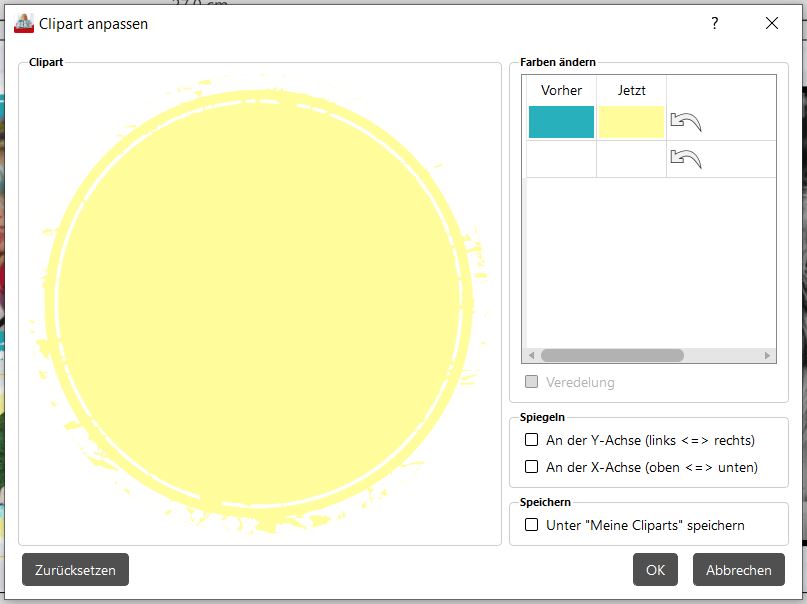The height and width of the screenshot is (604, 807).
Task: Click the Jetzt column header
Action: pos(631,90)
